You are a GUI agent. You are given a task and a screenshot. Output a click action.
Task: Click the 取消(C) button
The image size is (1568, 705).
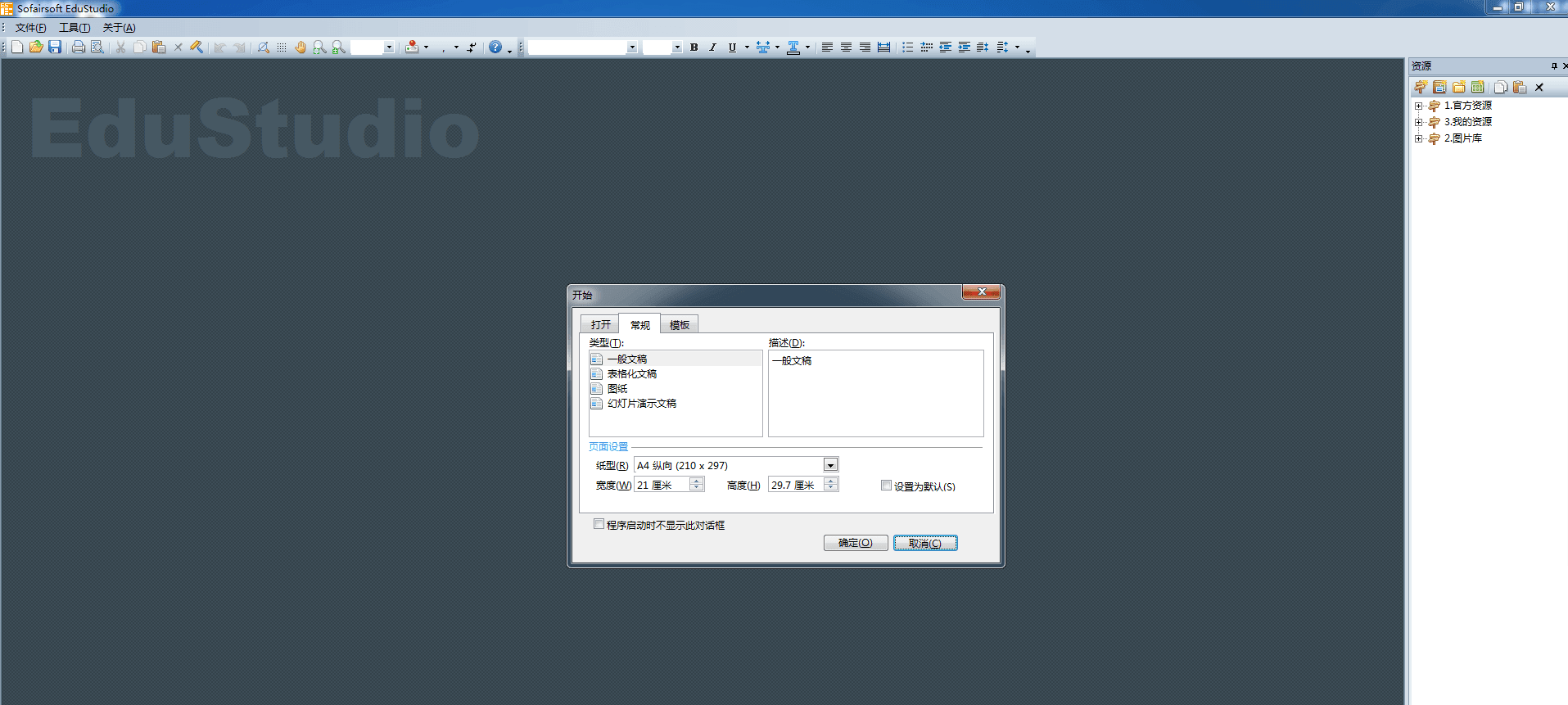pyautogui.click(x=925, y=543)
